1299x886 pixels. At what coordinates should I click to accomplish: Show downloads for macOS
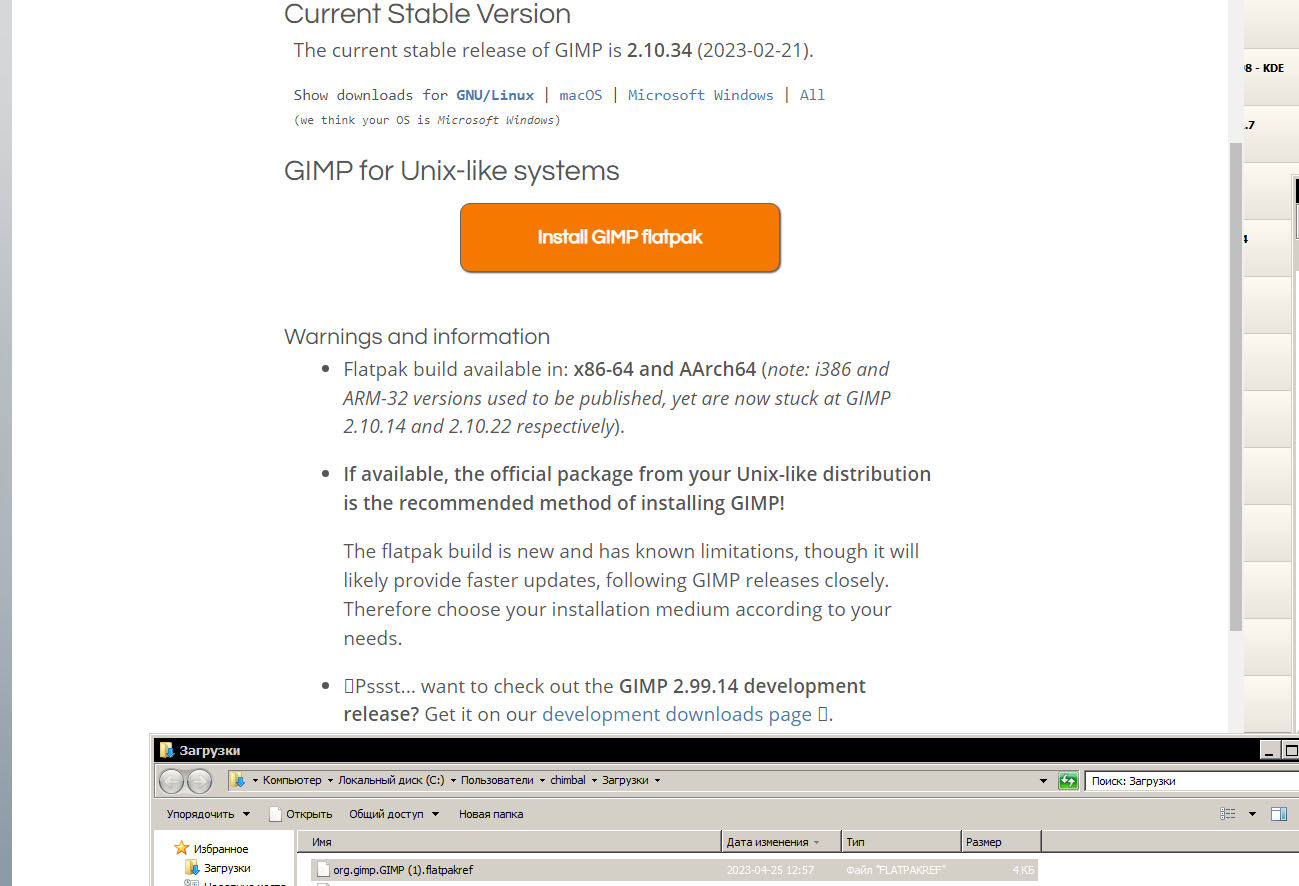(x=581, y=95)
